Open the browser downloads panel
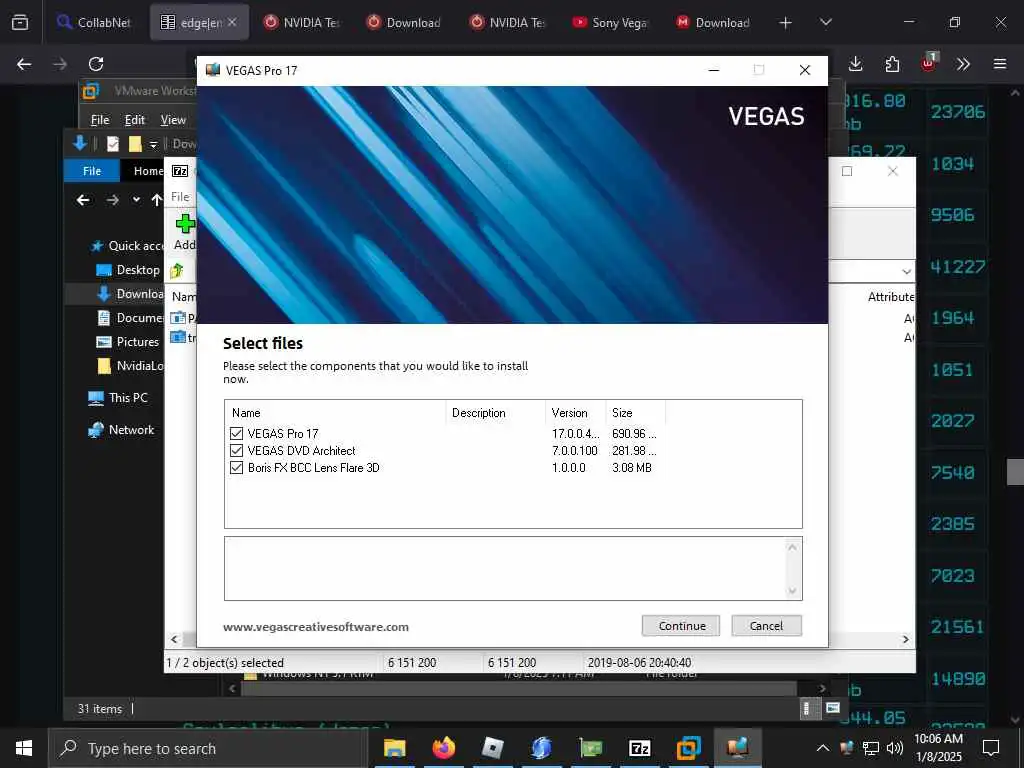Viewport: 1024px width, 768px height. coord(856,64)
